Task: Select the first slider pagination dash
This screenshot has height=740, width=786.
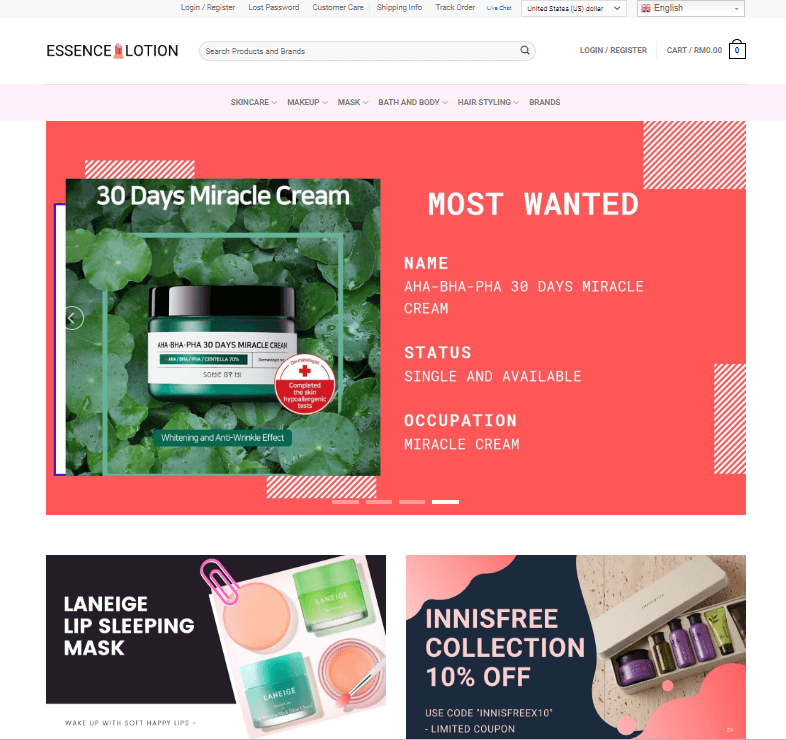Action: tap(345, 502)
